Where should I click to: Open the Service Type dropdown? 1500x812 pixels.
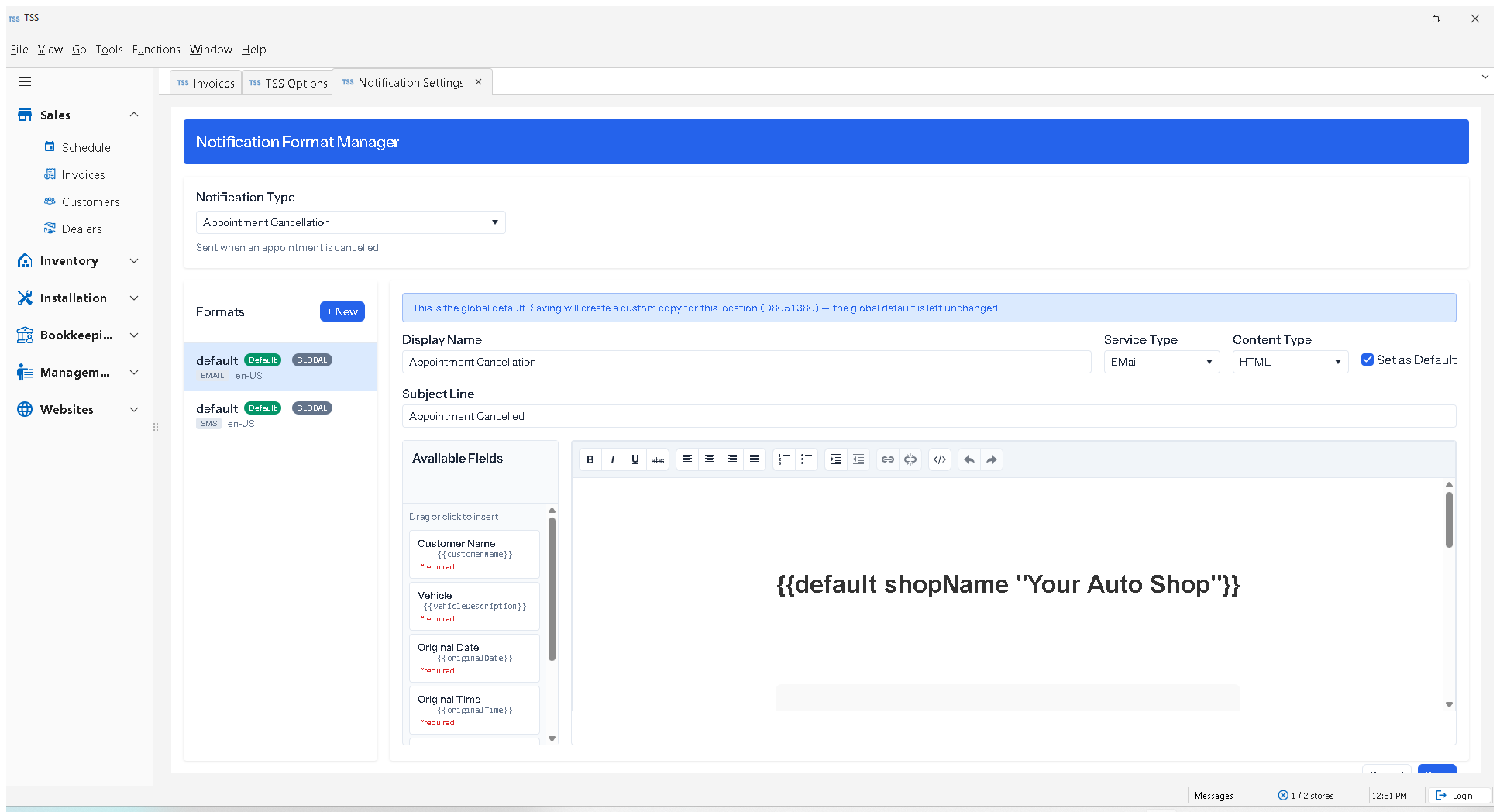click(1161, 362)
